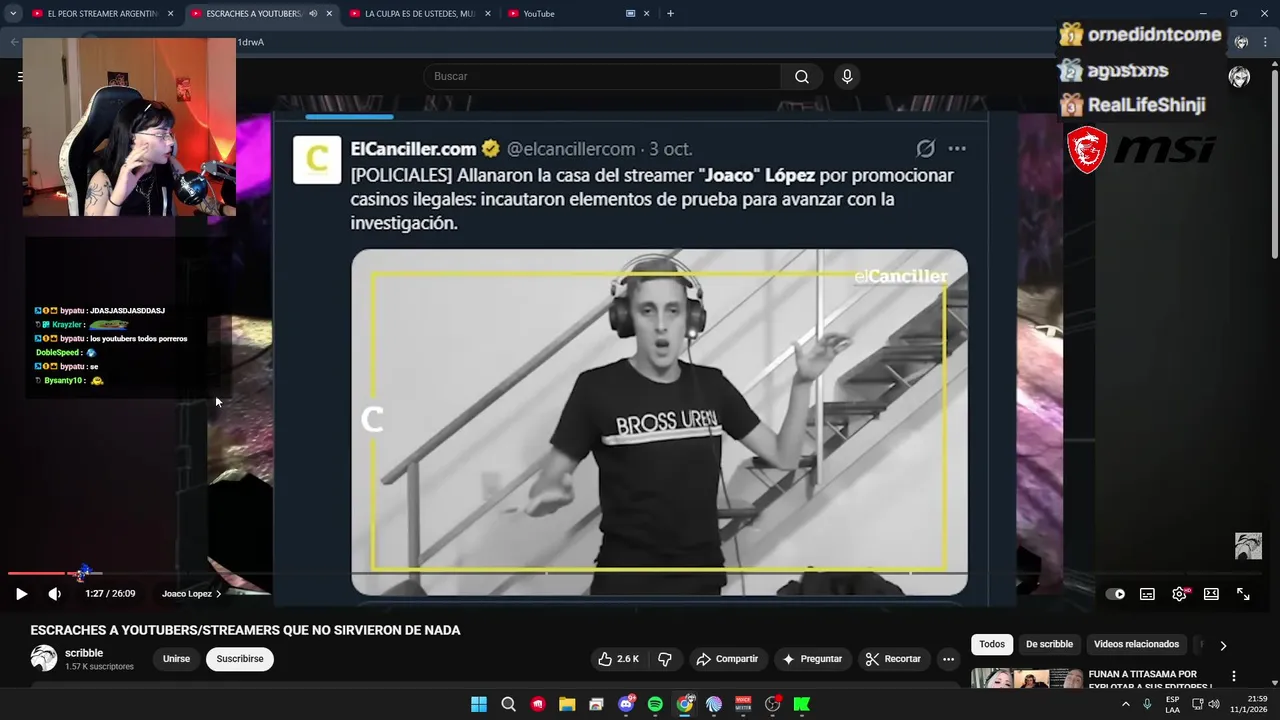Open the Voice Meeter taskbar icon
Screen dimensions: 1280x720
click(x=743, y=704)
